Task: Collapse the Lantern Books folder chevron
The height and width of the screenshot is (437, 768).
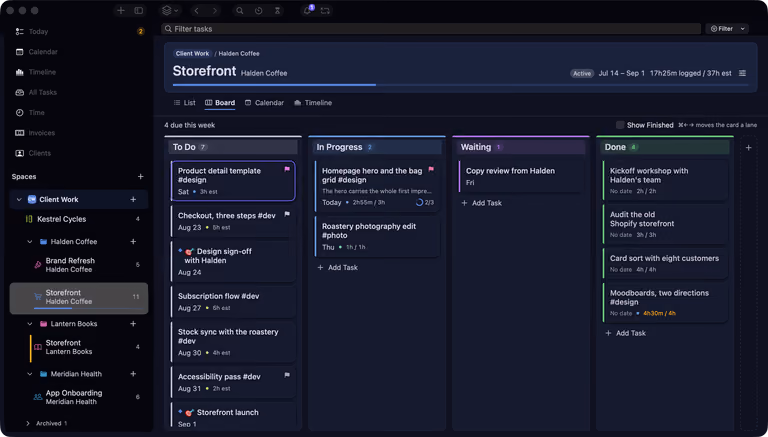Action: pyautogui.click(x=29, y=324)
